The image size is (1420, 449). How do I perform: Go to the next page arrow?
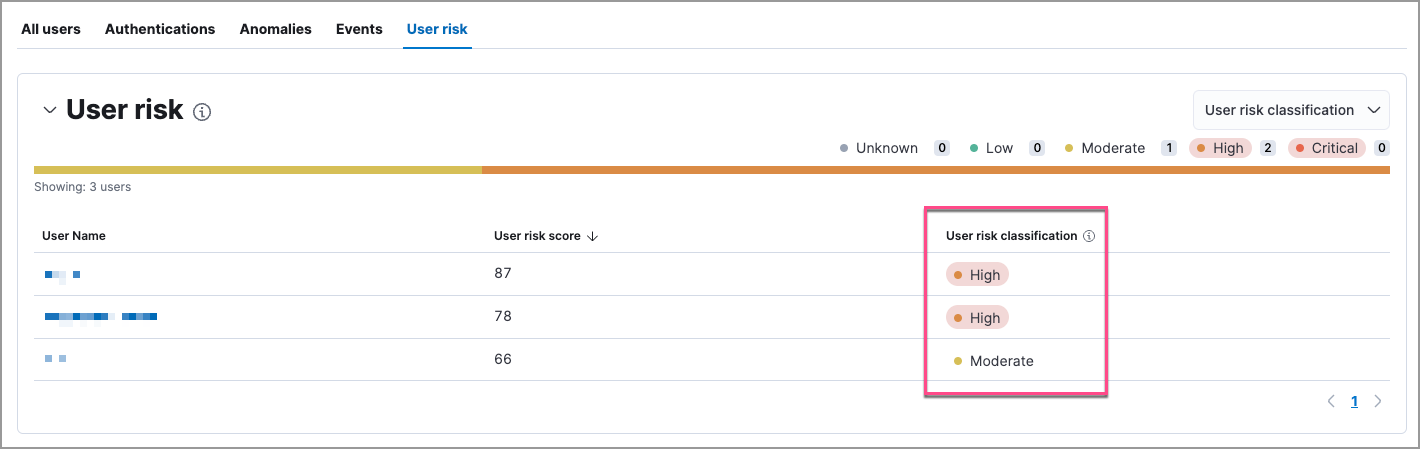(x=1378, y=401)
